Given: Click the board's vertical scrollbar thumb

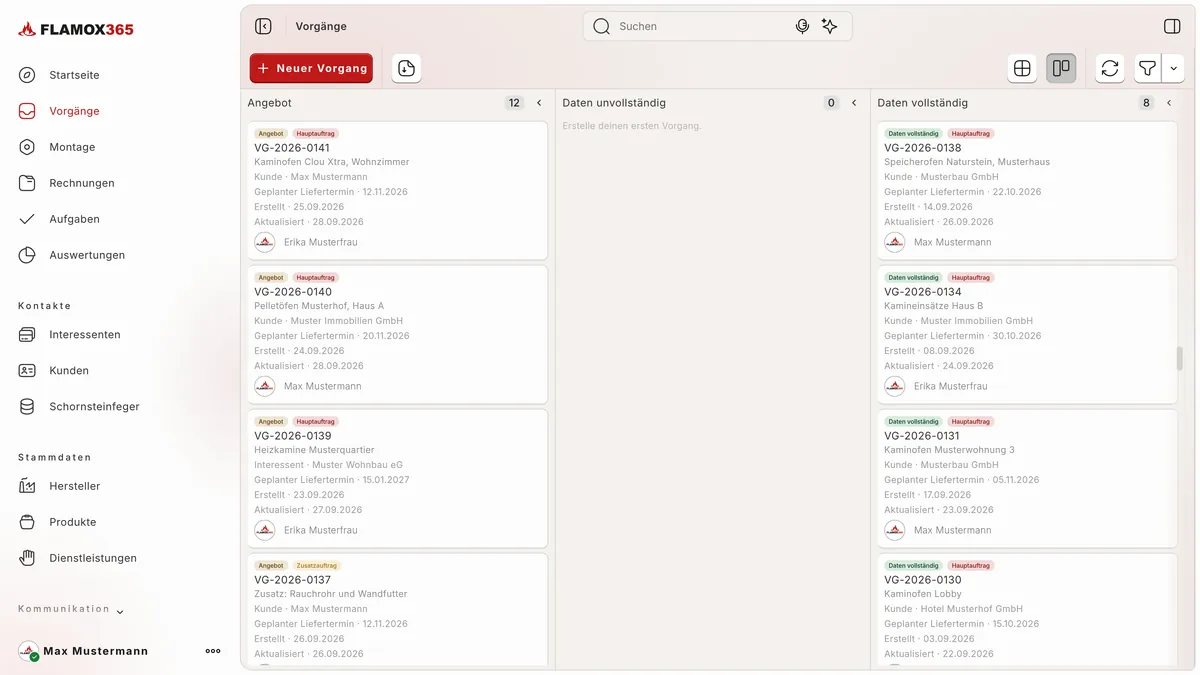Looking at the screenshot, I should pos(1180,359).
